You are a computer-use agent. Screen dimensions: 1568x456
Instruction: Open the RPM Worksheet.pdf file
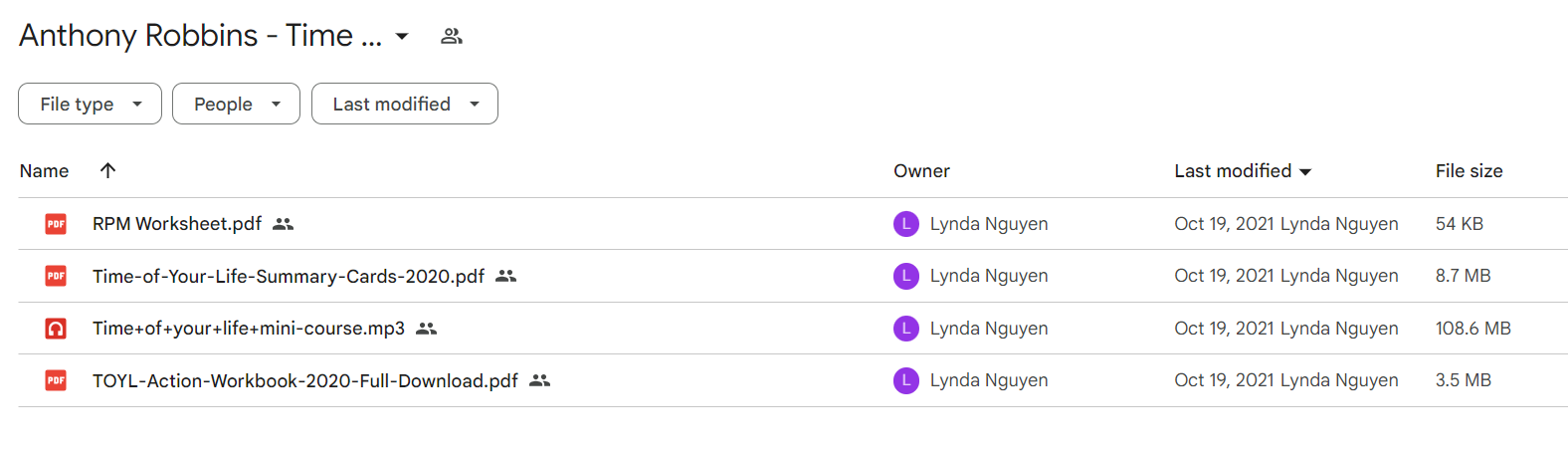pos(177,224)
